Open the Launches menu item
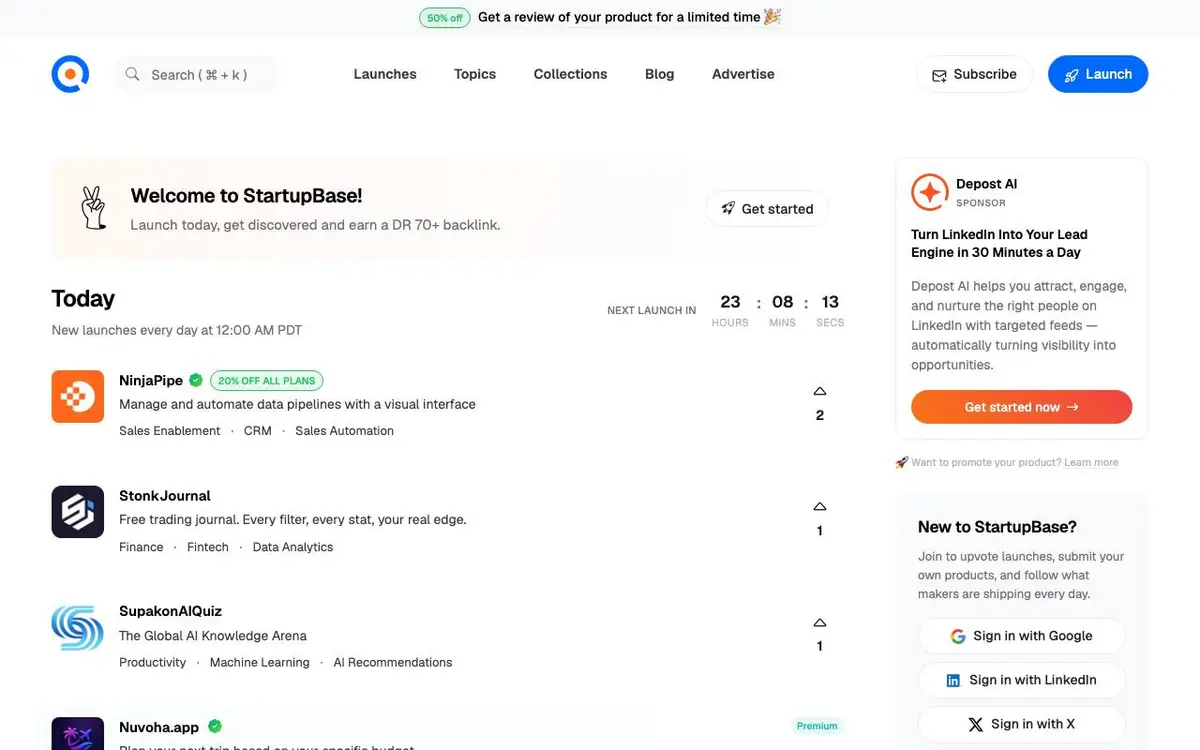 point(385,74)
